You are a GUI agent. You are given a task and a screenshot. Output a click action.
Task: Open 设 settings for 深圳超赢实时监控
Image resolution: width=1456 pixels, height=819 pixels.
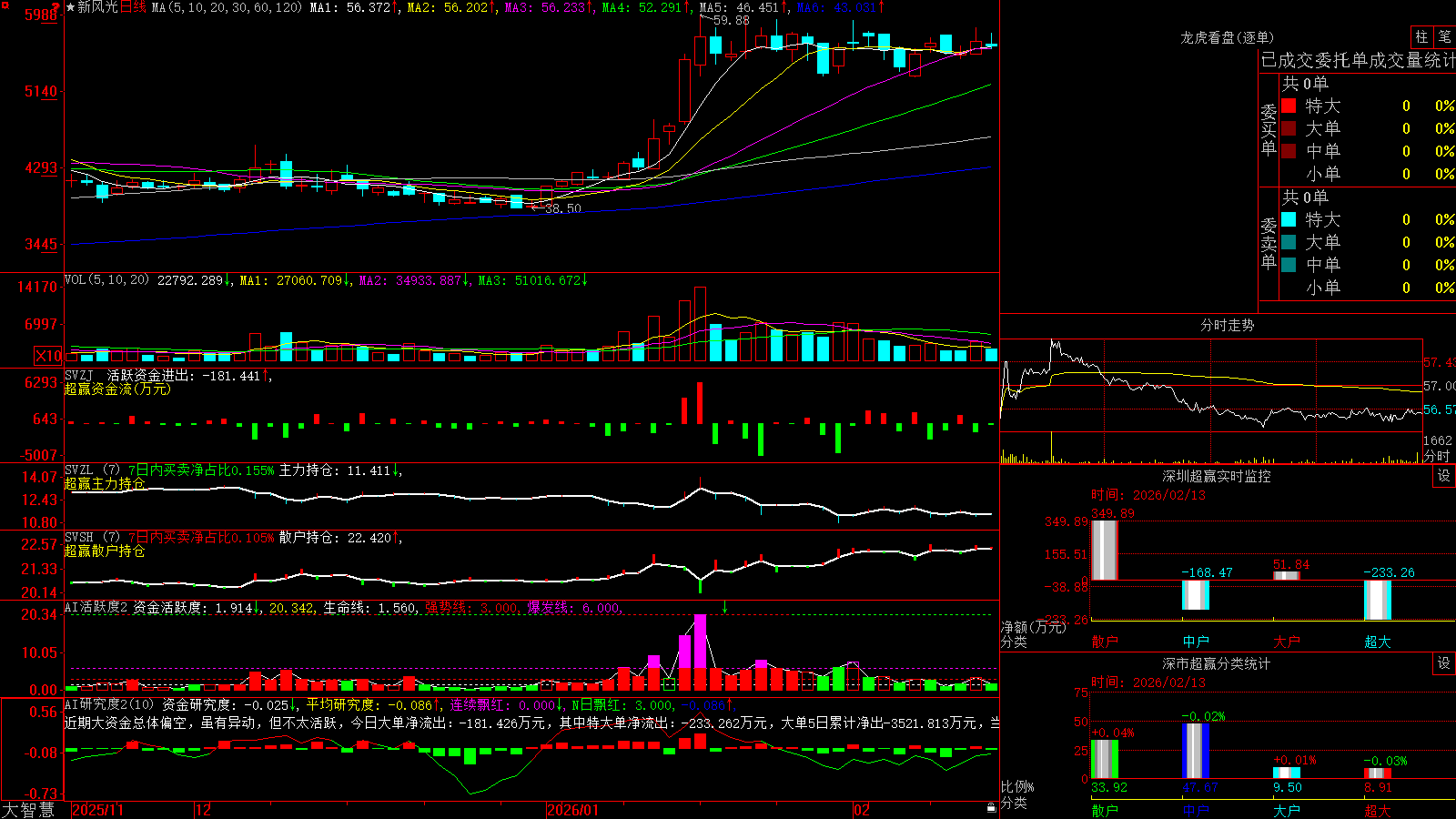click(1444, 476)
